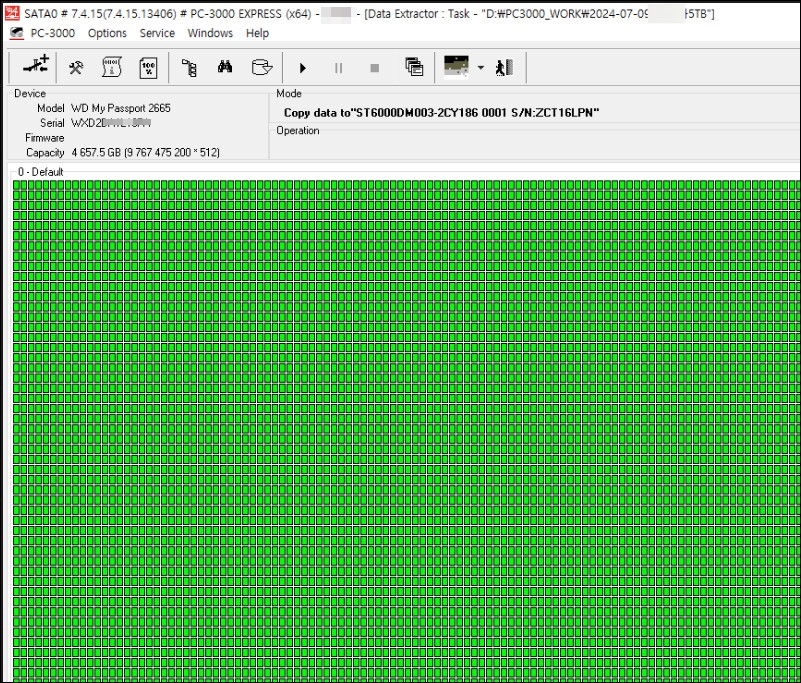
Task: Open the Service menu
Action: [157, 33]
